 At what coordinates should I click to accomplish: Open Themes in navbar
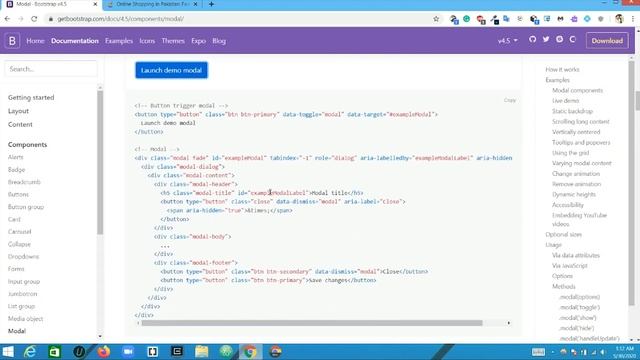pyautogui.click(x=173, y=41)
